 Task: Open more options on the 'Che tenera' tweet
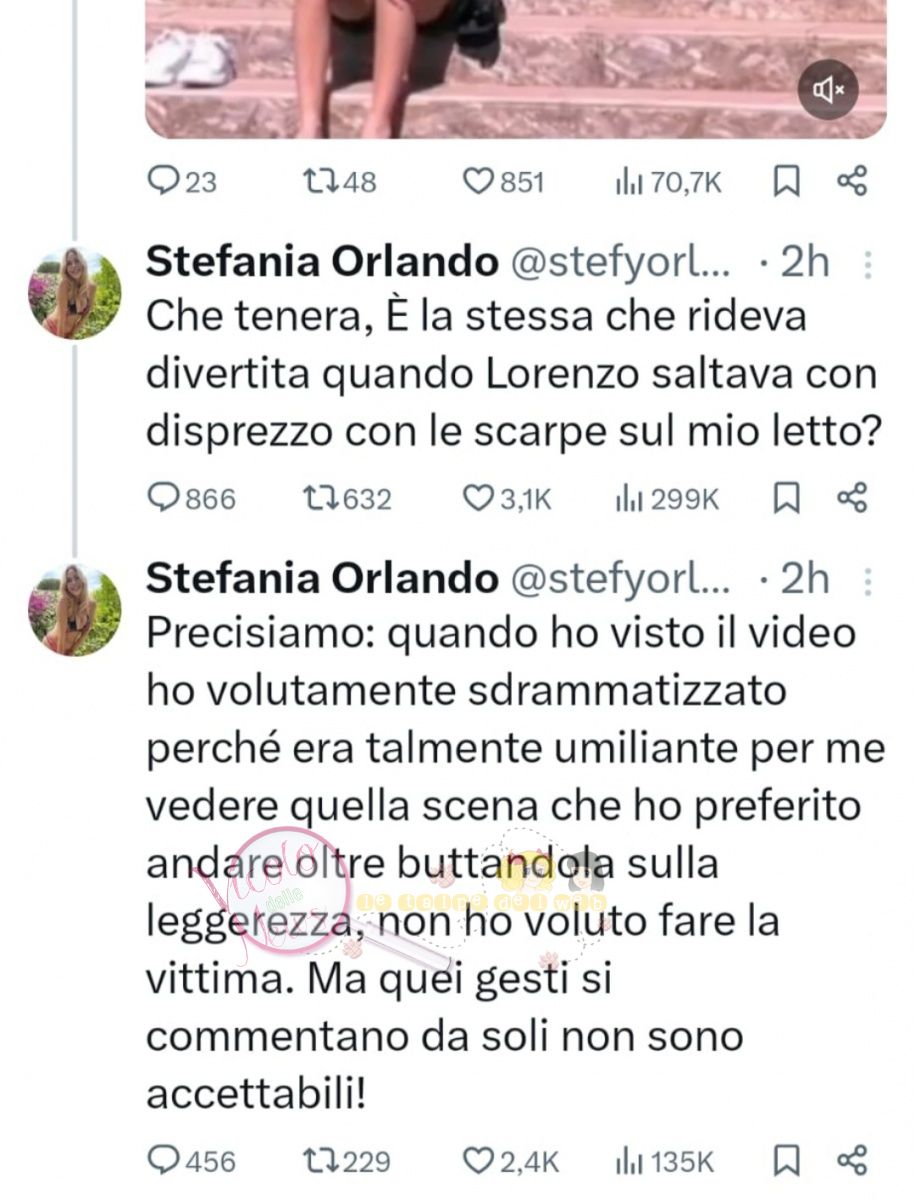click(868, 264)
